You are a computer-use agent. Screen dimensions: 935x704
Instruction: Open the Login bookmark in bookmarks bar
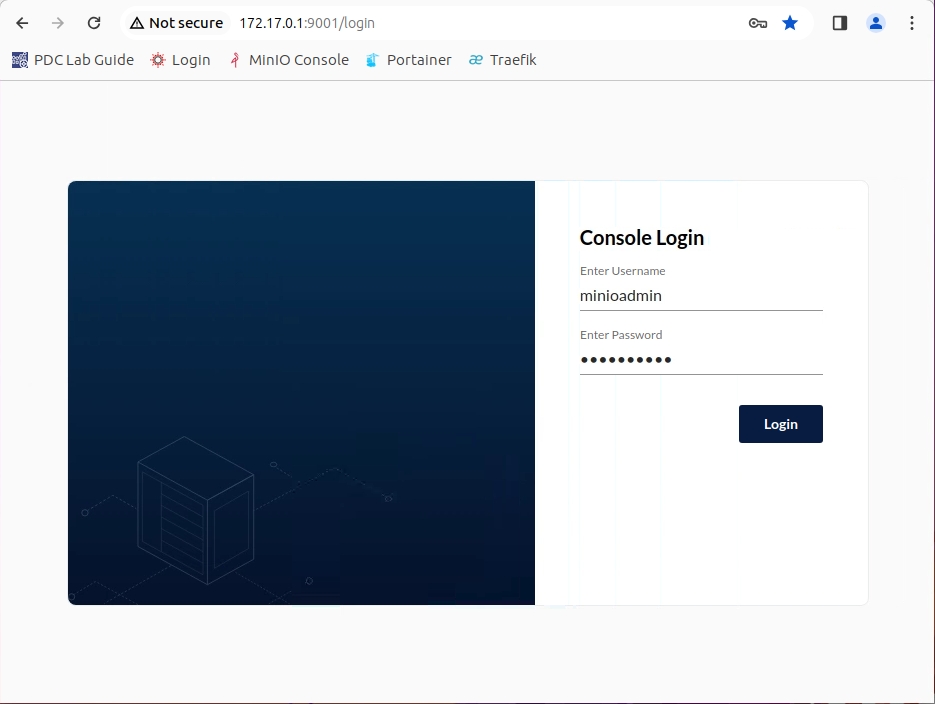[x=181, y=60]
